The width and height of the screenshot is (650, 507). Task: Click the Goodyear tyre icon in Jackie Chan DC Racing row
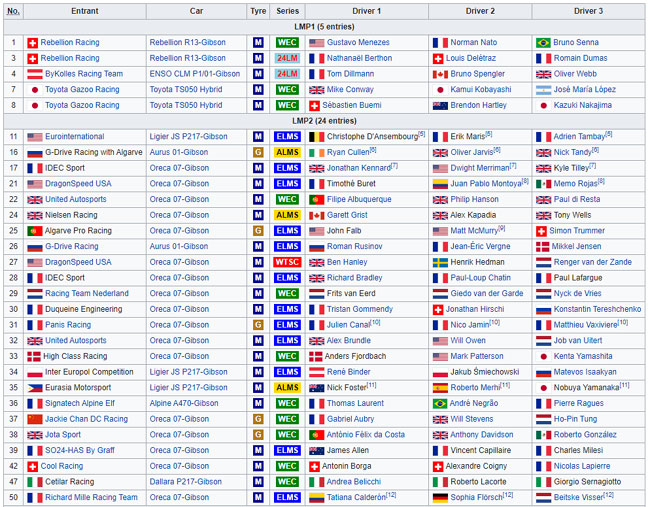tap(258, 419)
